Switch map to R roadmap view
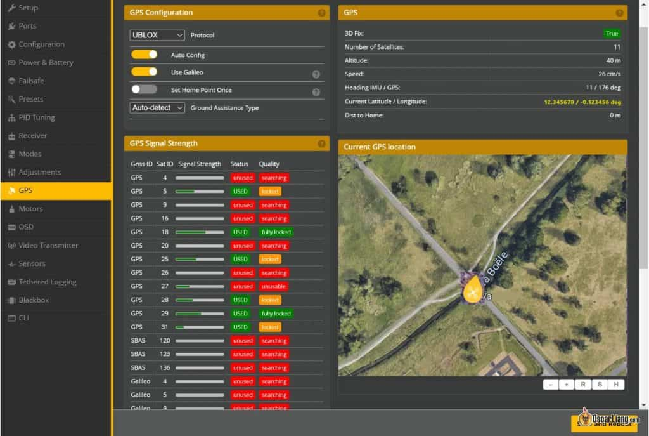Viewport: 649px width, 436px height. tap(583, 385)
